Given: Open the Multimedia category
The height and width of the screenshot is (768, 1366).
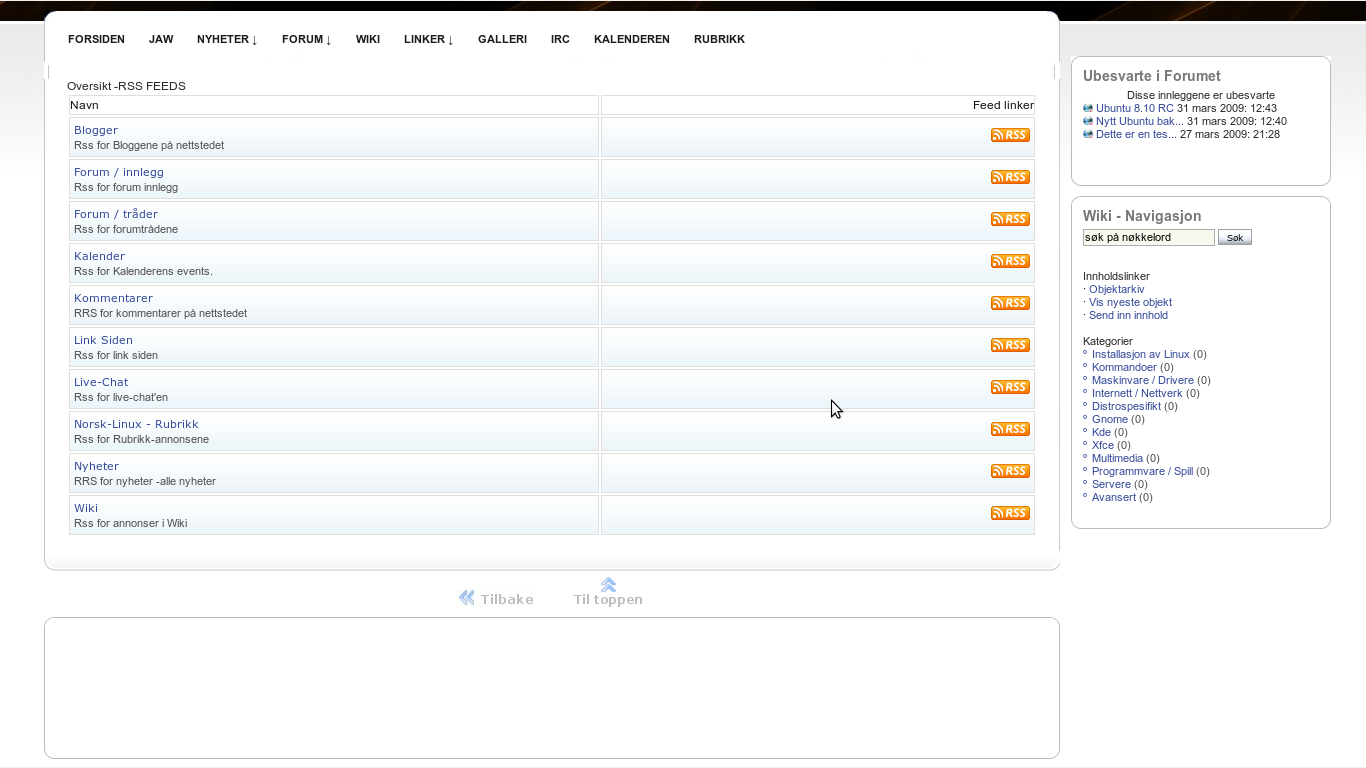Looking at the screenshot, I should pyautogui.click(x=1117, y=458).
